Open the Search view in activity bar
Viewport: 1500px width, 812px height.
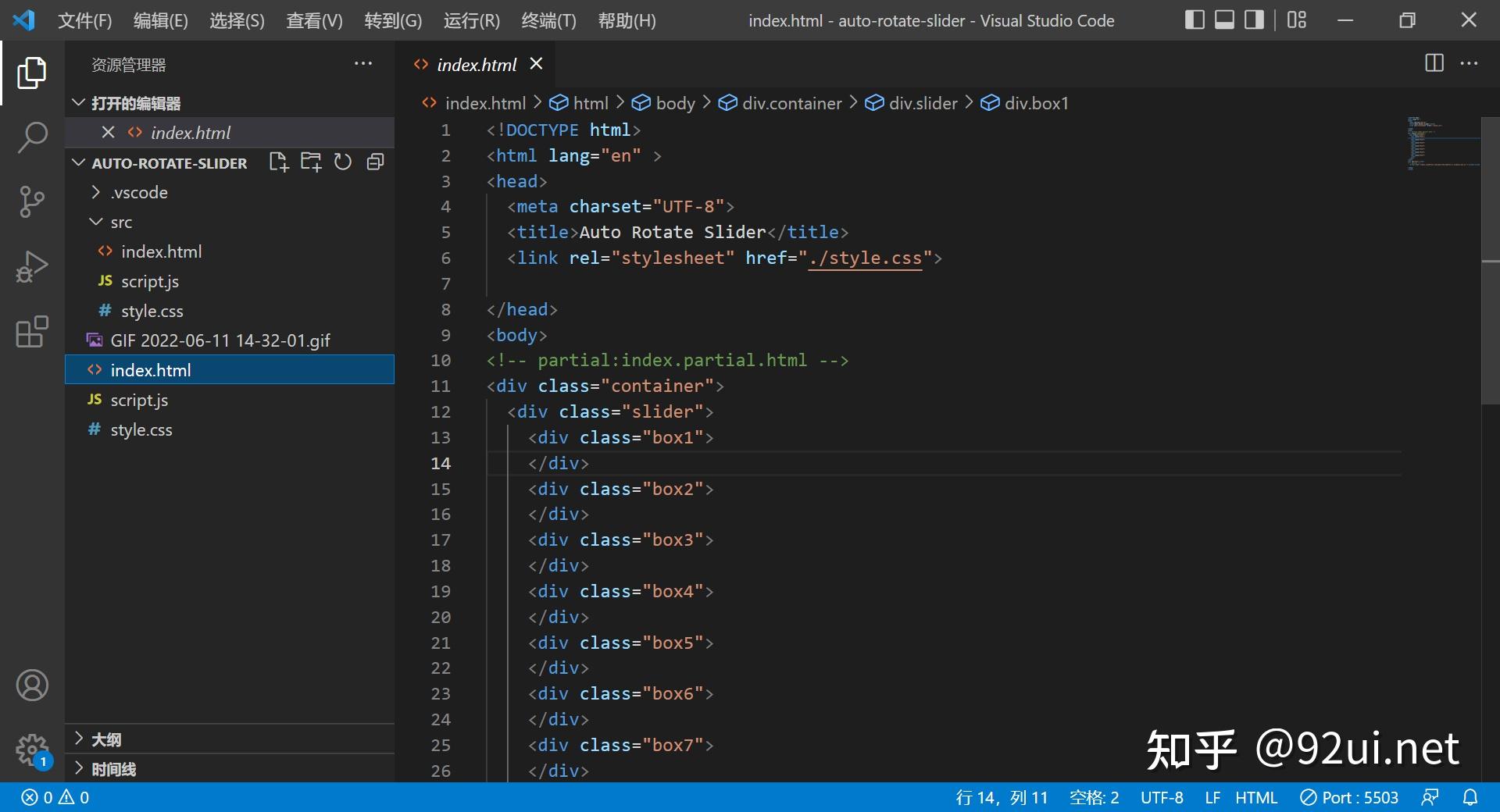pyautogui.click(x=31, y=137)
